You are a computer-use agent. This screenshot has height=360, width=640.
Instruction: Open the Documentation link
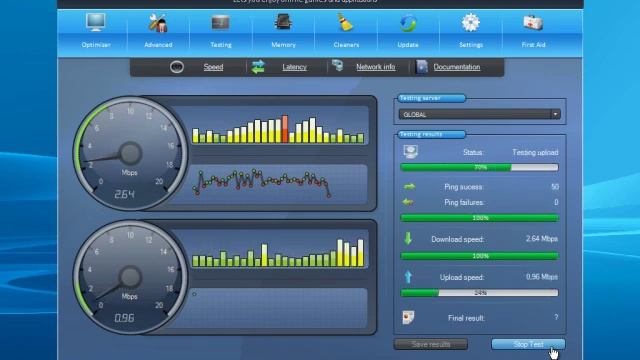click(457, 67)
